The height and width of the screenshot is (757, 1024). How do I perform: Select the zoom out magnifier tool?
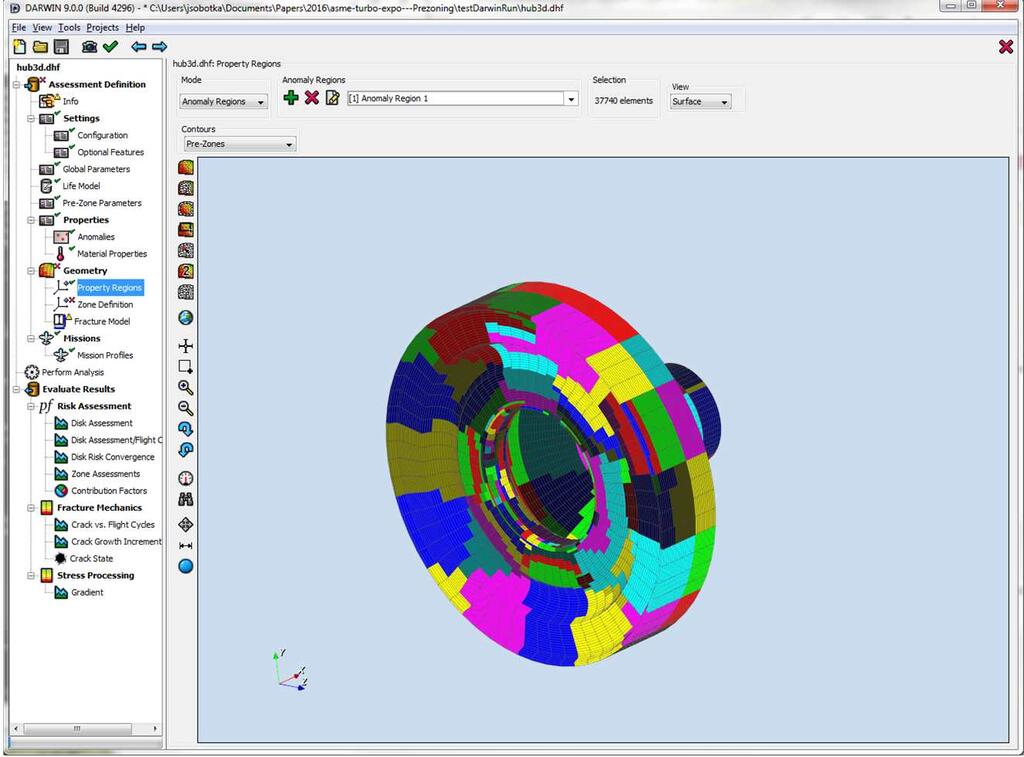point(185,408)
